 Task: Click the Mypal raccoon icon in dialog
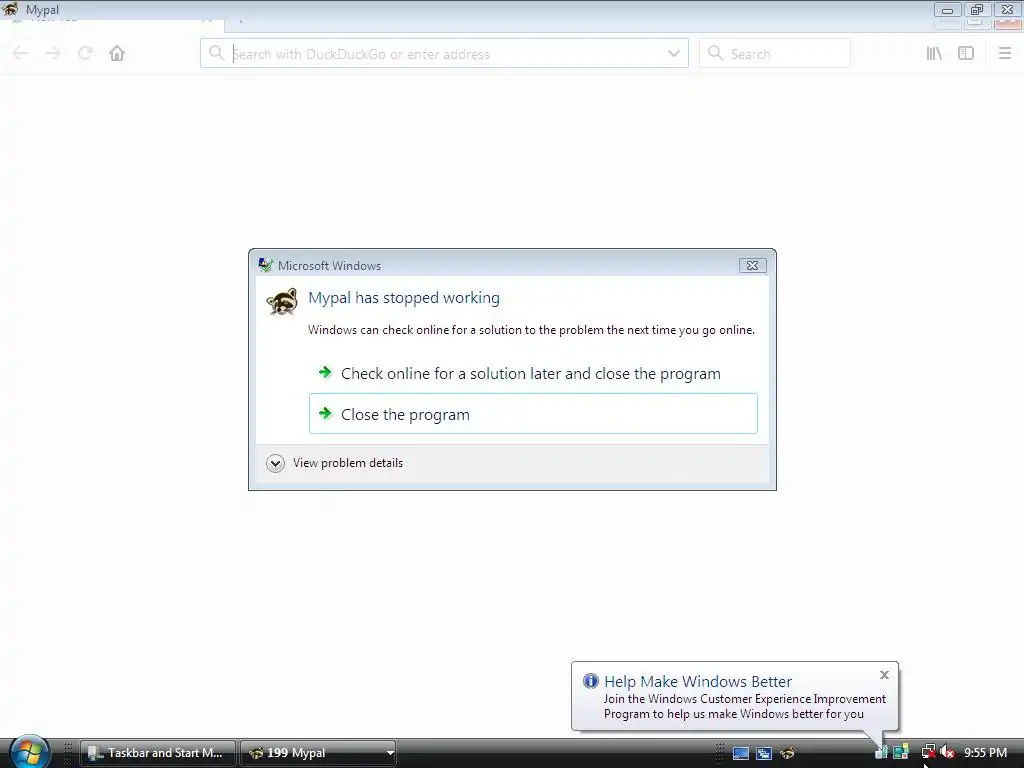coord(282,302)
